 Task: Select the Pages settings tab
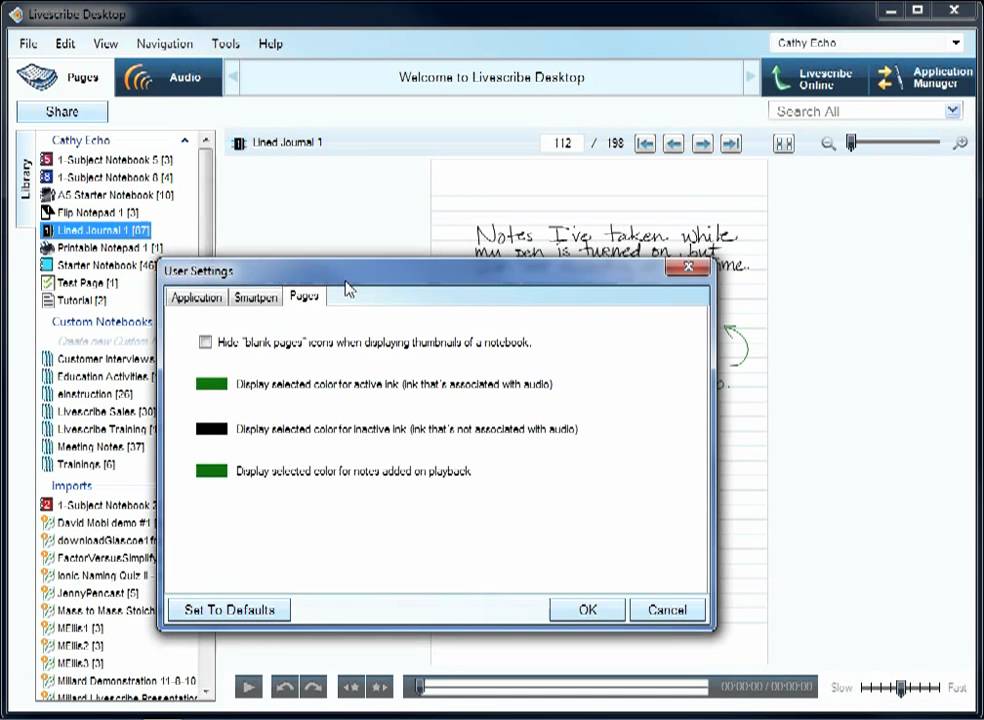point(304,296)
